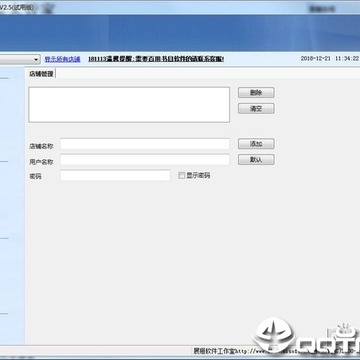Image resolution: width=360 pixels, height=360 pixels.
Task: Click the 添加 button
Action: coord(256,144)
